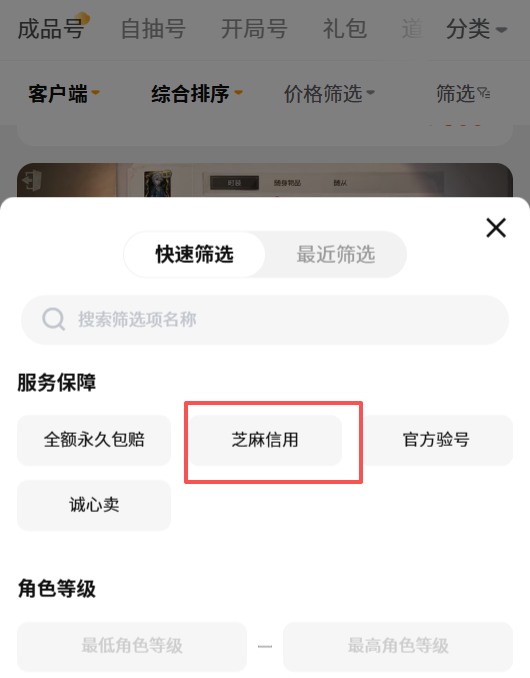Expand the 客户端 dropdown
Image resolution: width=530 pixels, height=678 pixels.
[x=64, y=93]
